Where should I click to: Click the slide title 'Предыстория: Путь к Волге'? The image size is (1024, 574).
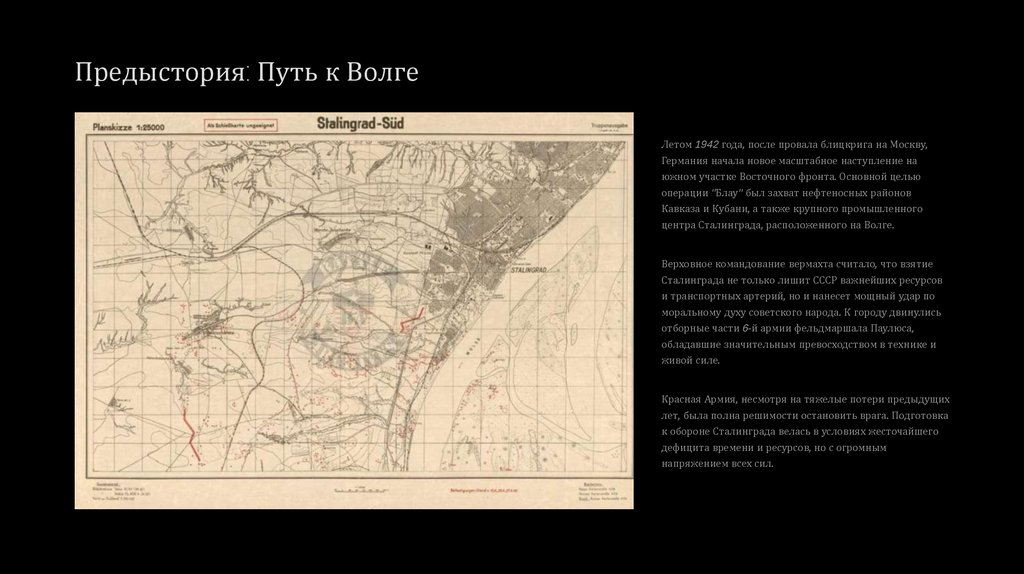(246, 72)
